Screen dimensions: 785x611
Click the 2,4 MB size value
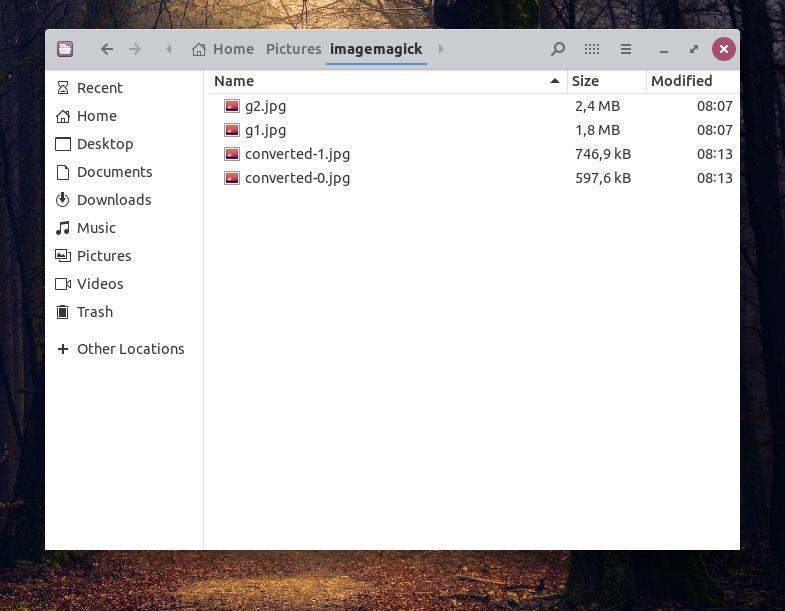tap(597, 106)
